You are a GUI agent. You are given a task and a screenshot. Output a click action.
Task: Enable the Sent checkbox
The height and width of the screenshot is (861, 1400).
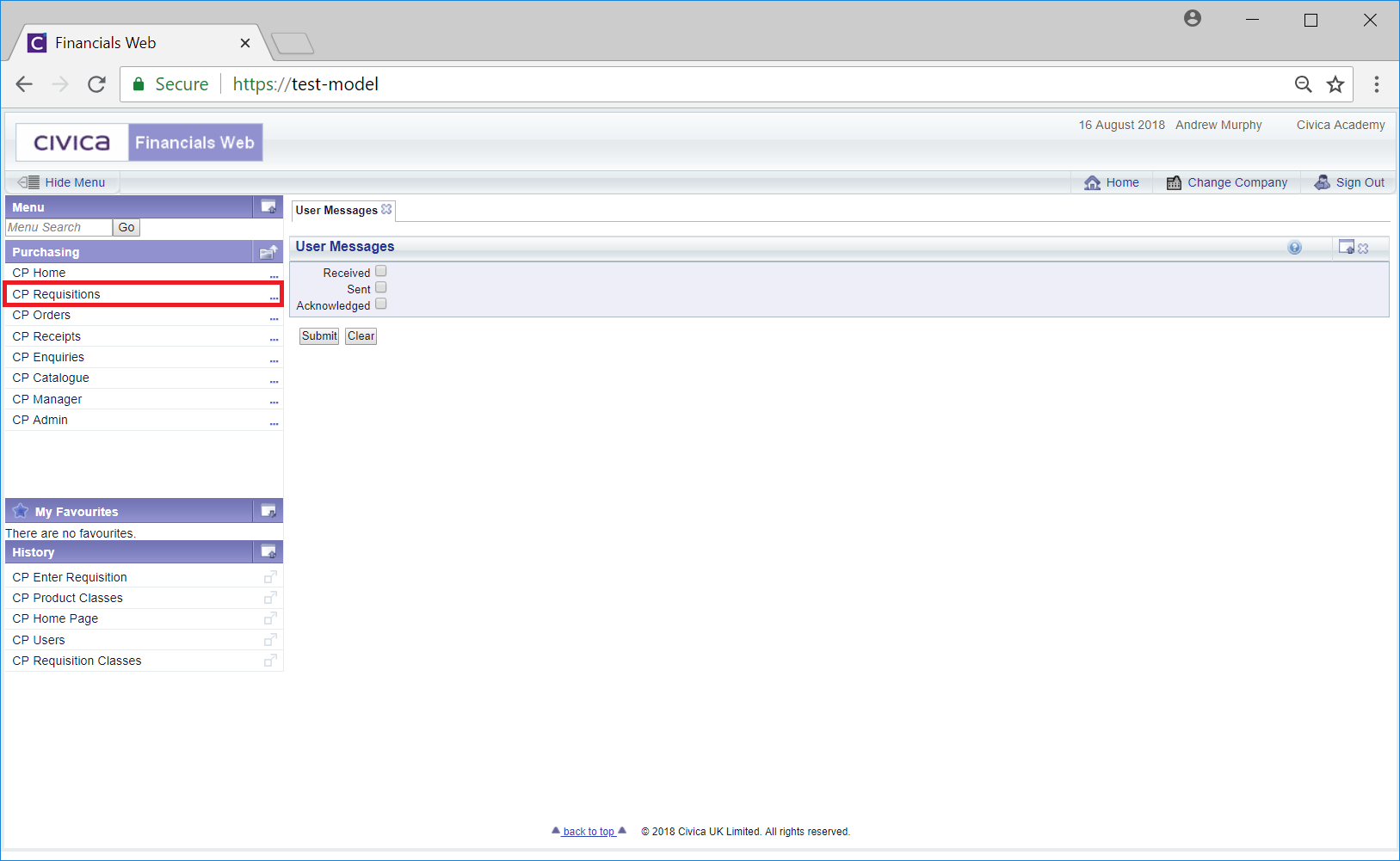tap(381, 288)
